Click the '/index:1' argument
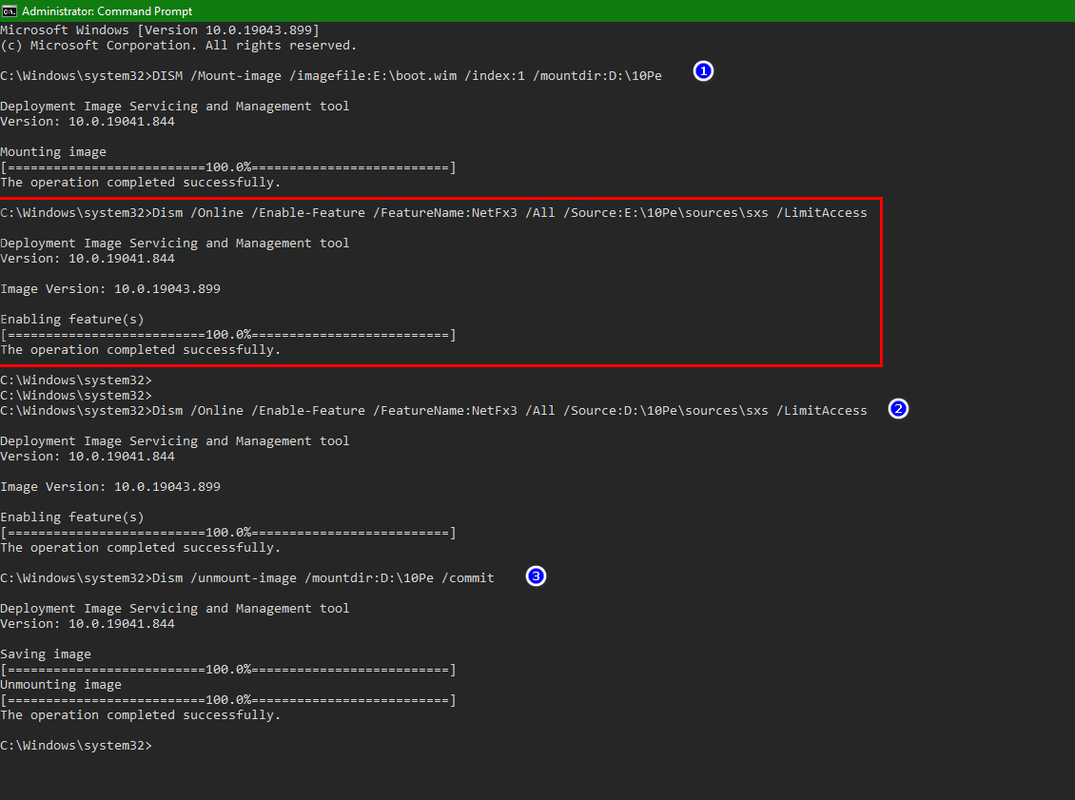 pyautogui.click(x=494, y=76)
